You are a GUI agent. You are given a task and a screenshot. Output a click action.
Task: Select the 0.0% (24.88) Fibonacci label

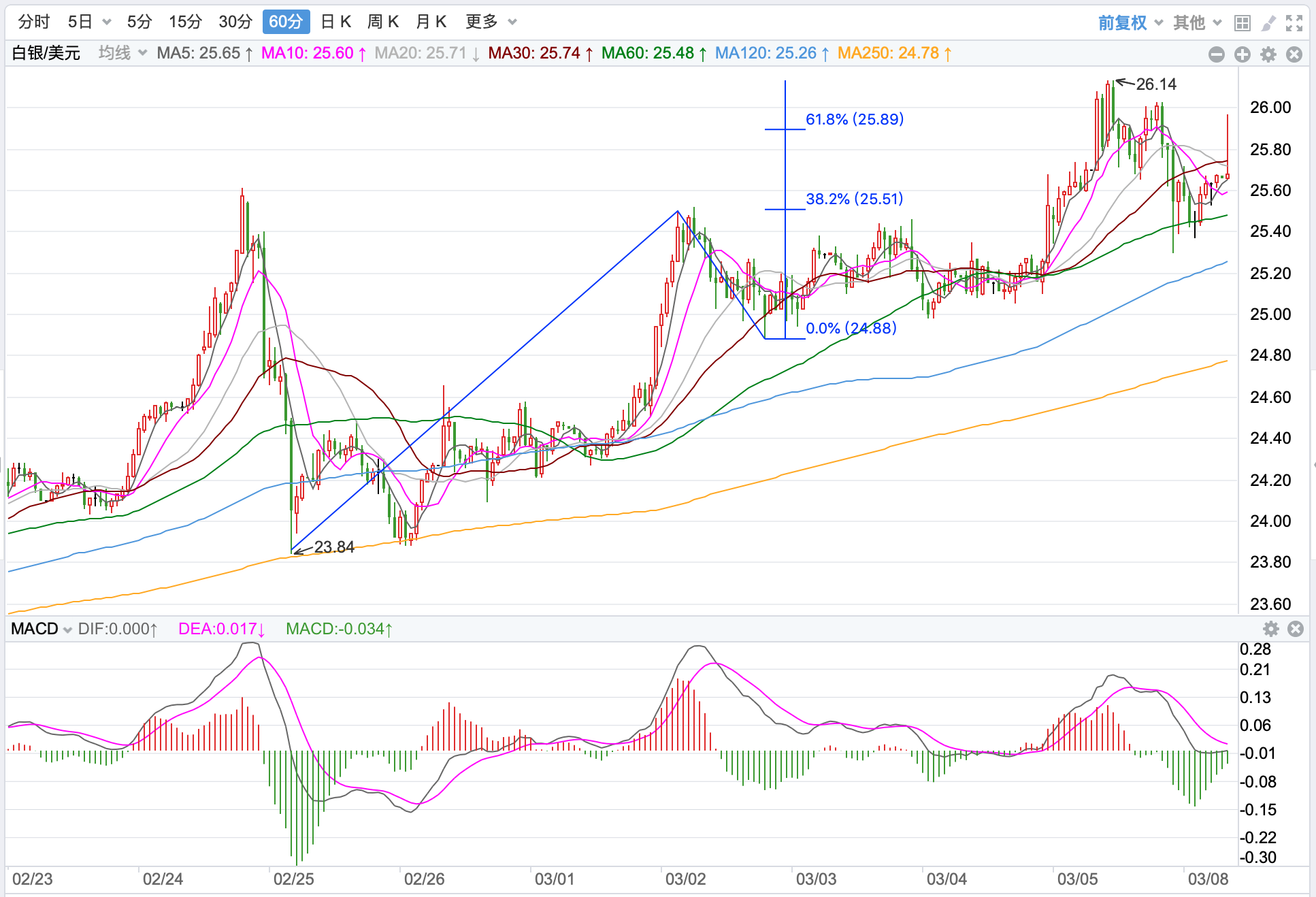point(851,328)
